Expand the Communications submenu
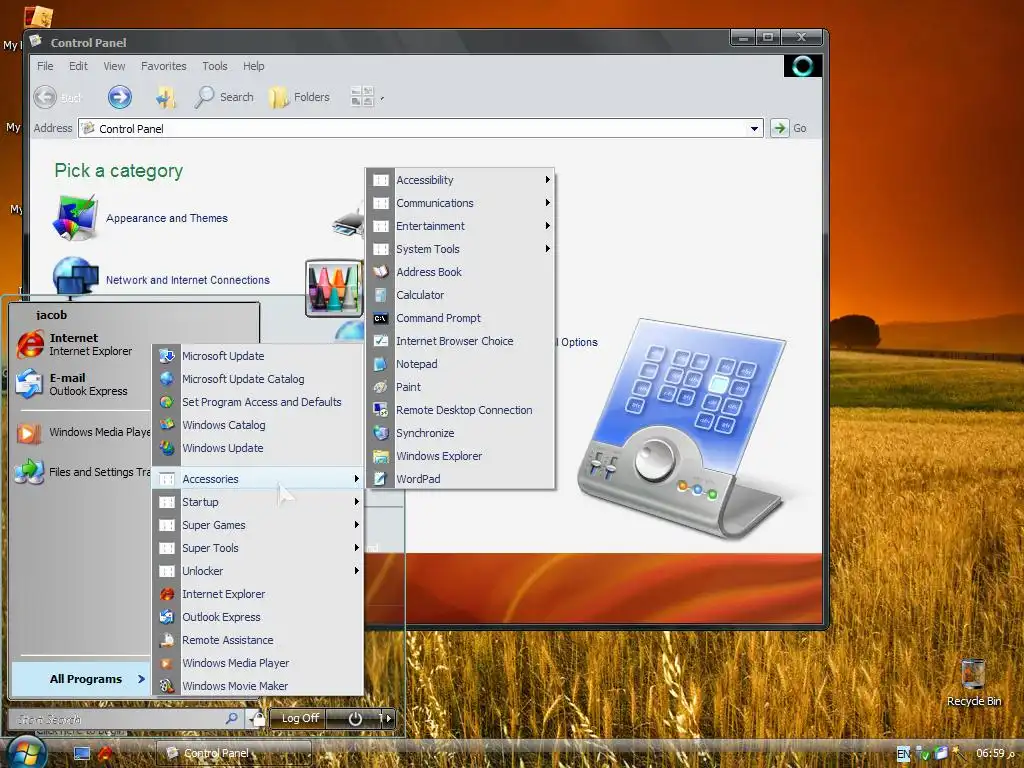The image size is (1024, 768). (x=460, y=203)
